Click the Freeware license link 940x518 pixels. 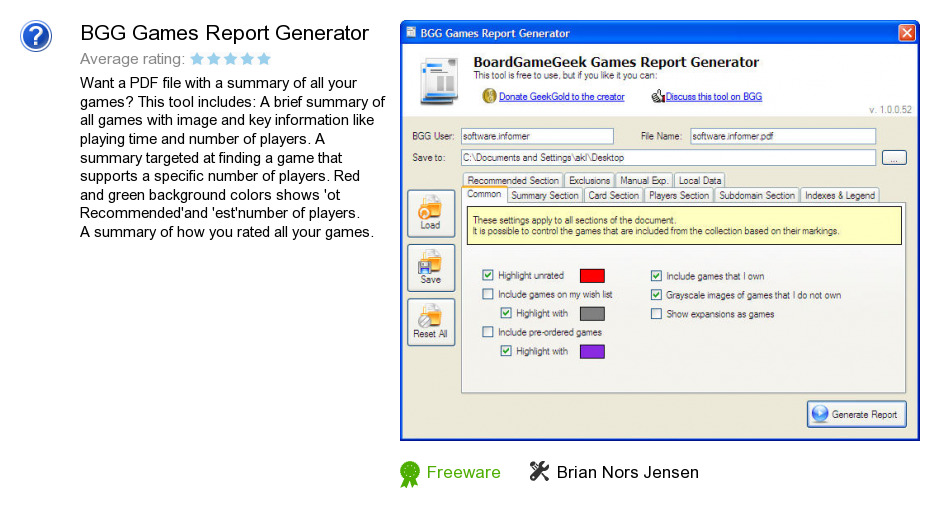pos(463,472)
